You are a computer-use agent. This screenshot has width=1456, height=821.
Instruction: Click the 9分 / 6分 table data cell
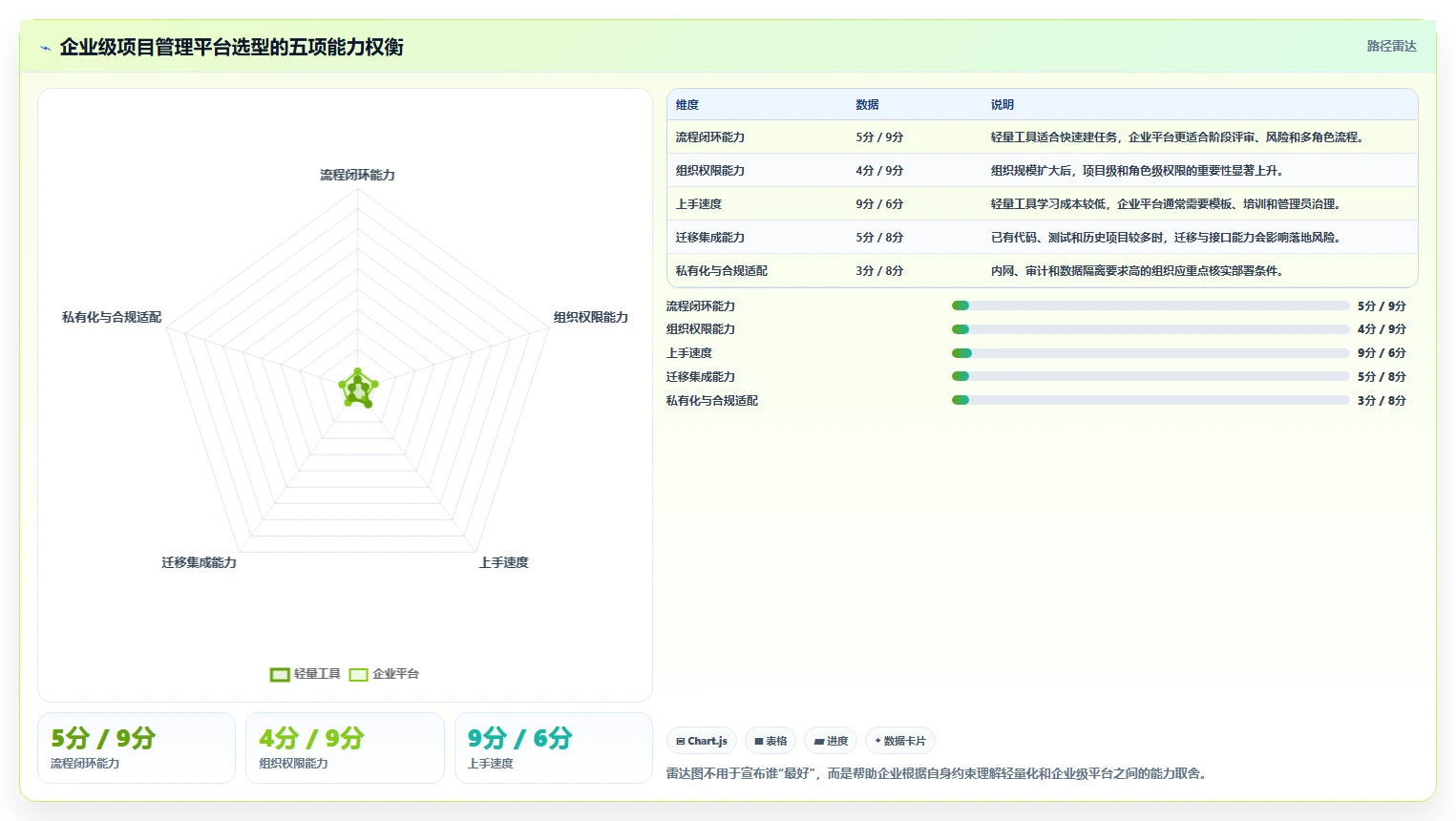point(879,204)
